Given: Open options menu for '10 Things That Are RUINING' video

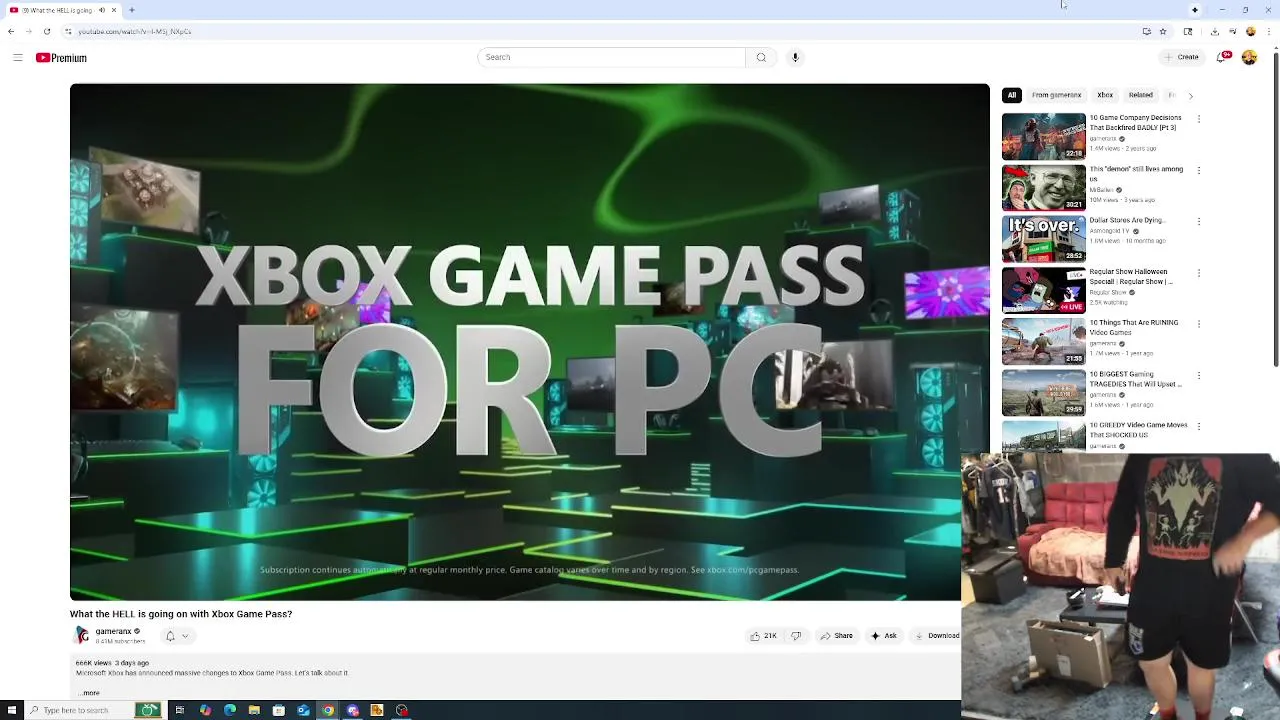Looking at the screenshot, I should (x=1198, y=324).
